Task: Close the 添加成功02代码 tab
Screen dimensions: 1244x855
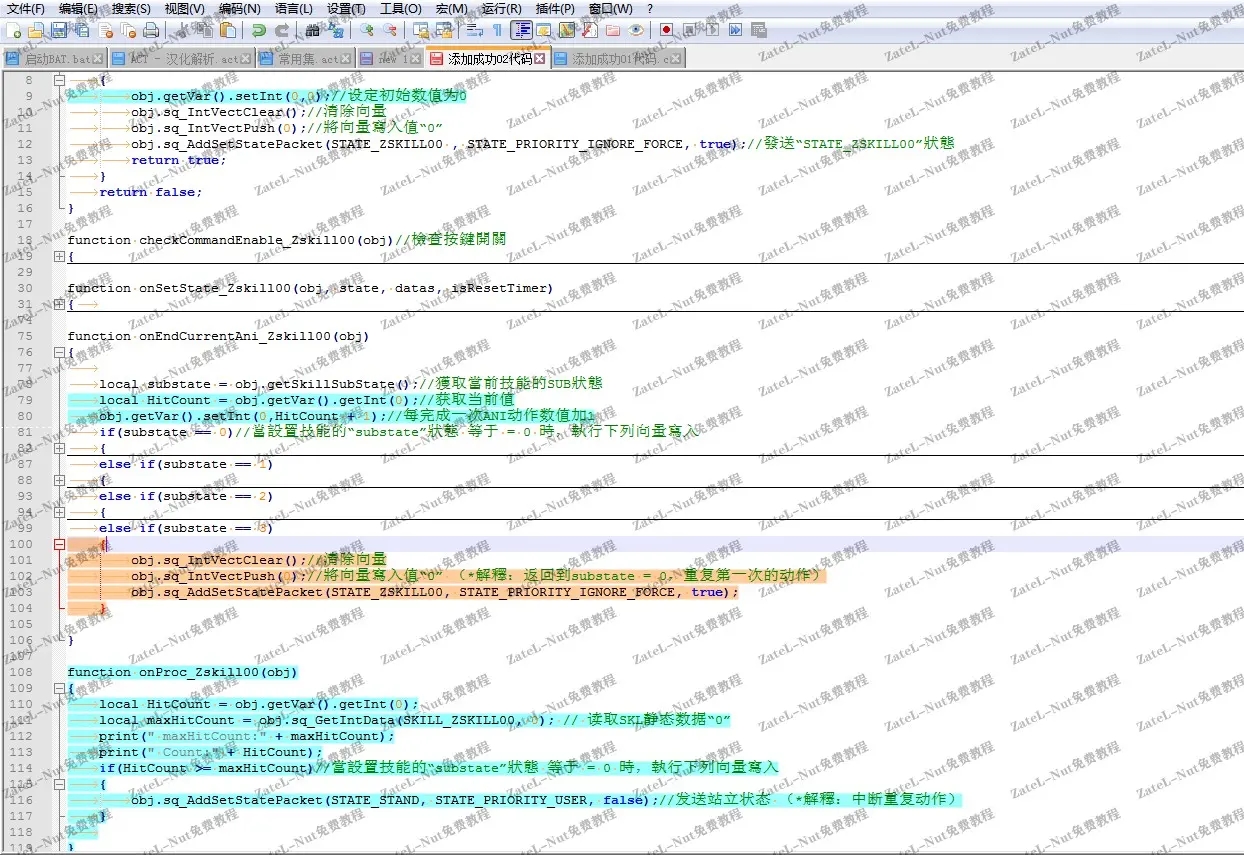Action: click(540, 59)
